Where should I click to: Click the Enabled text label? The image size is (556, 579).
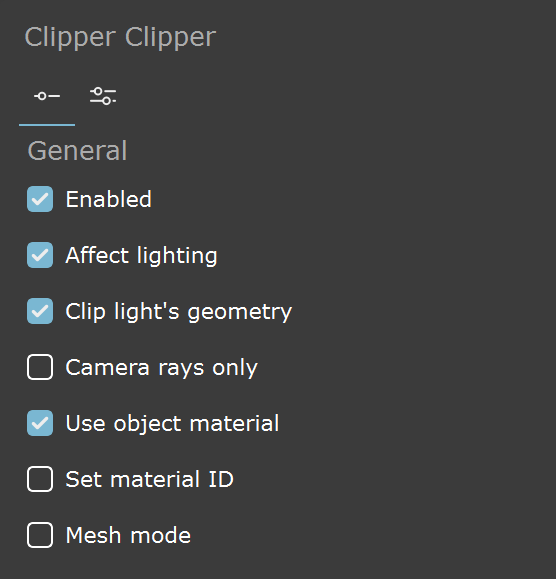pos(109,199)
